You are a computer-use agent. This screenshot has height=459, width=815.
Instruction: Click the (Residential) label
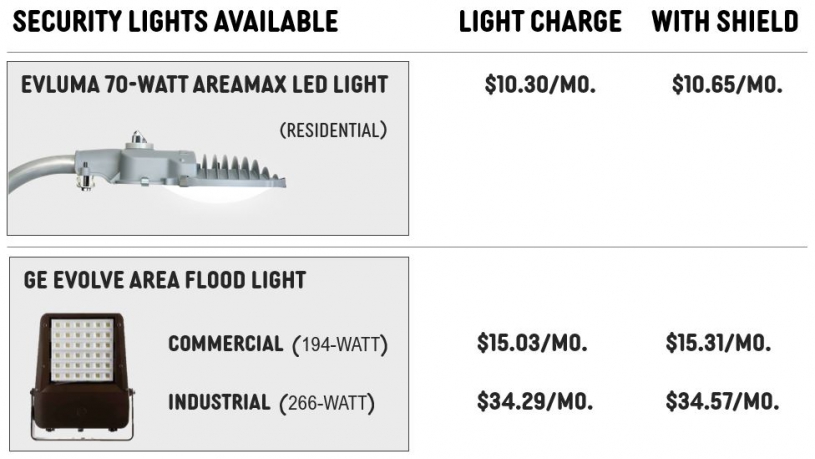(333, 130)
